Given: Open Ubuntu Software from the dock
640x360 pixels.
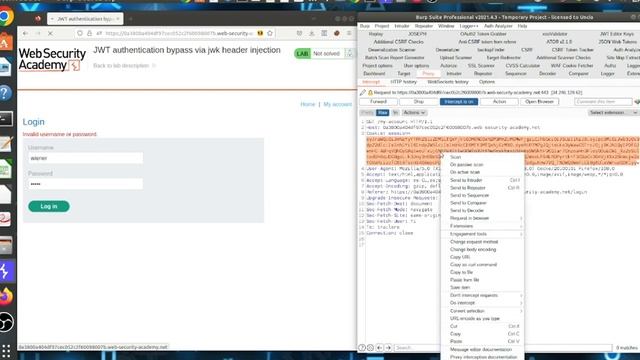Looking at the screenshot, I should coord(6,42).
